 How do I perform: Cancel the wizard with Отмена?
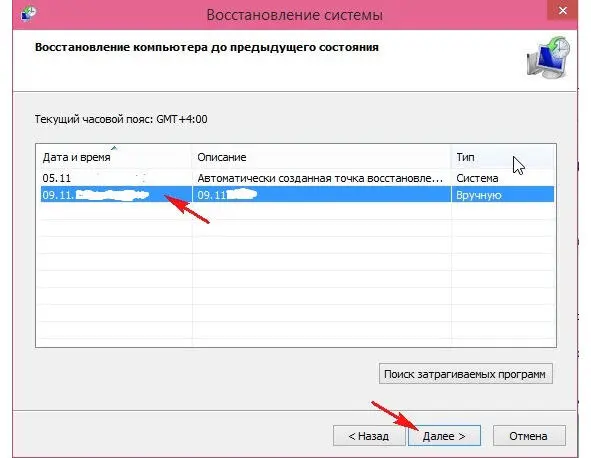529,436
